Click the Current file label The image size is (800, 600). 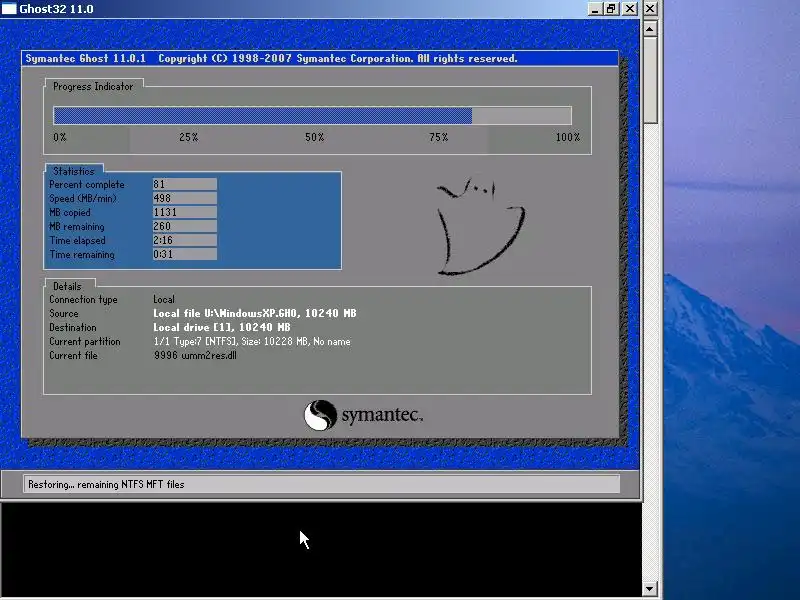point(73,355)
